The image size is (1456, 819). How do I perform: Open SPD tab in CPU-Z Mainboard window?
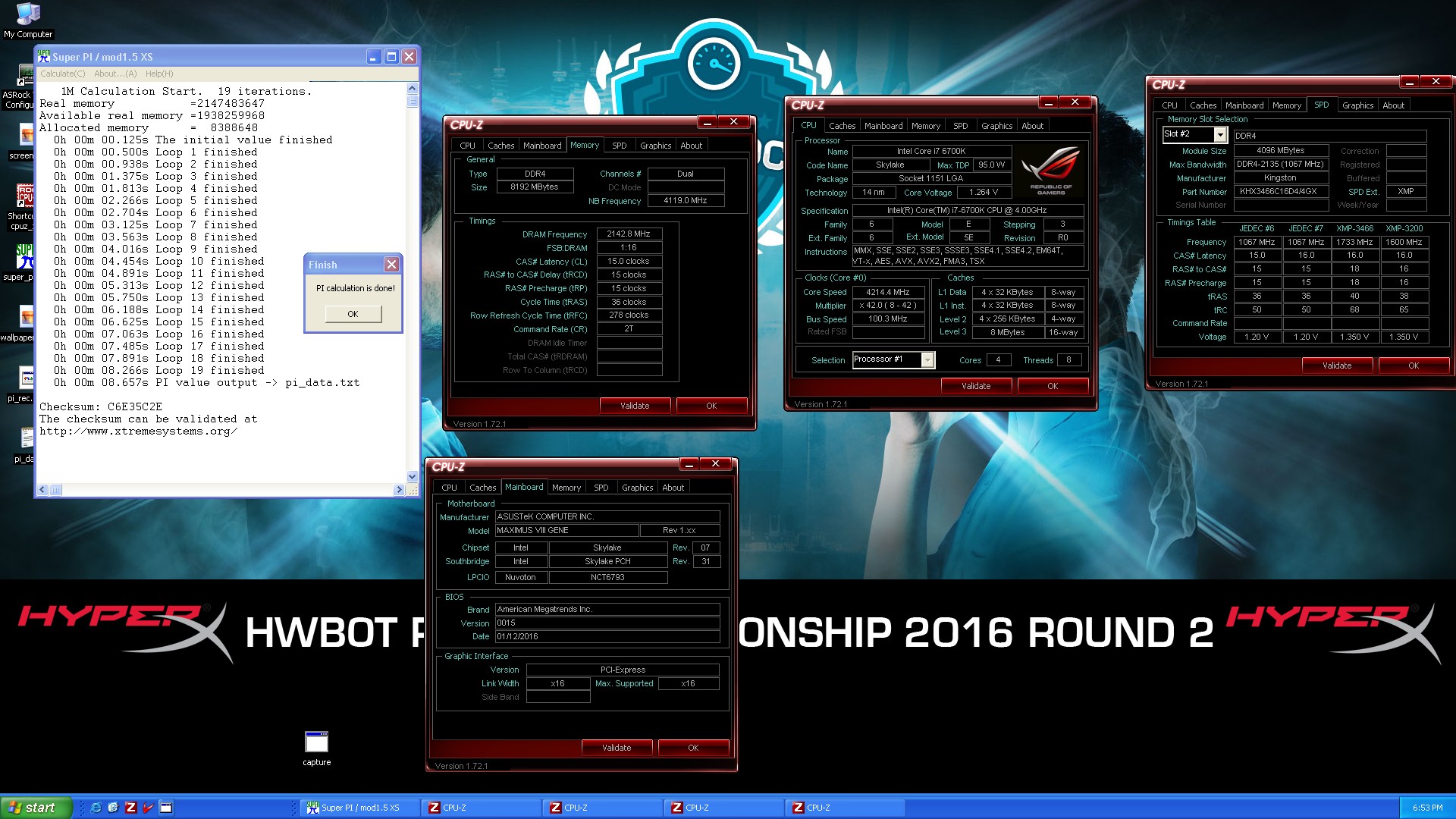coord(601,488)
